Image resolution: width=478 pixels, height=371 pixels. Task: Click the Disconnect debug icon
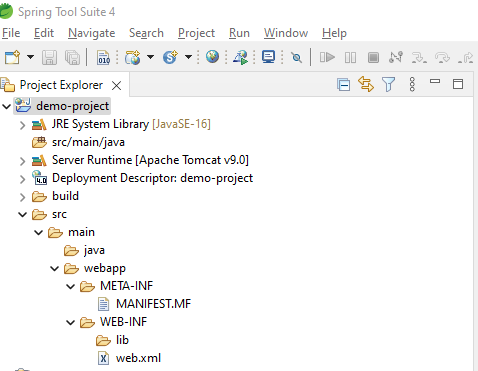396,57
